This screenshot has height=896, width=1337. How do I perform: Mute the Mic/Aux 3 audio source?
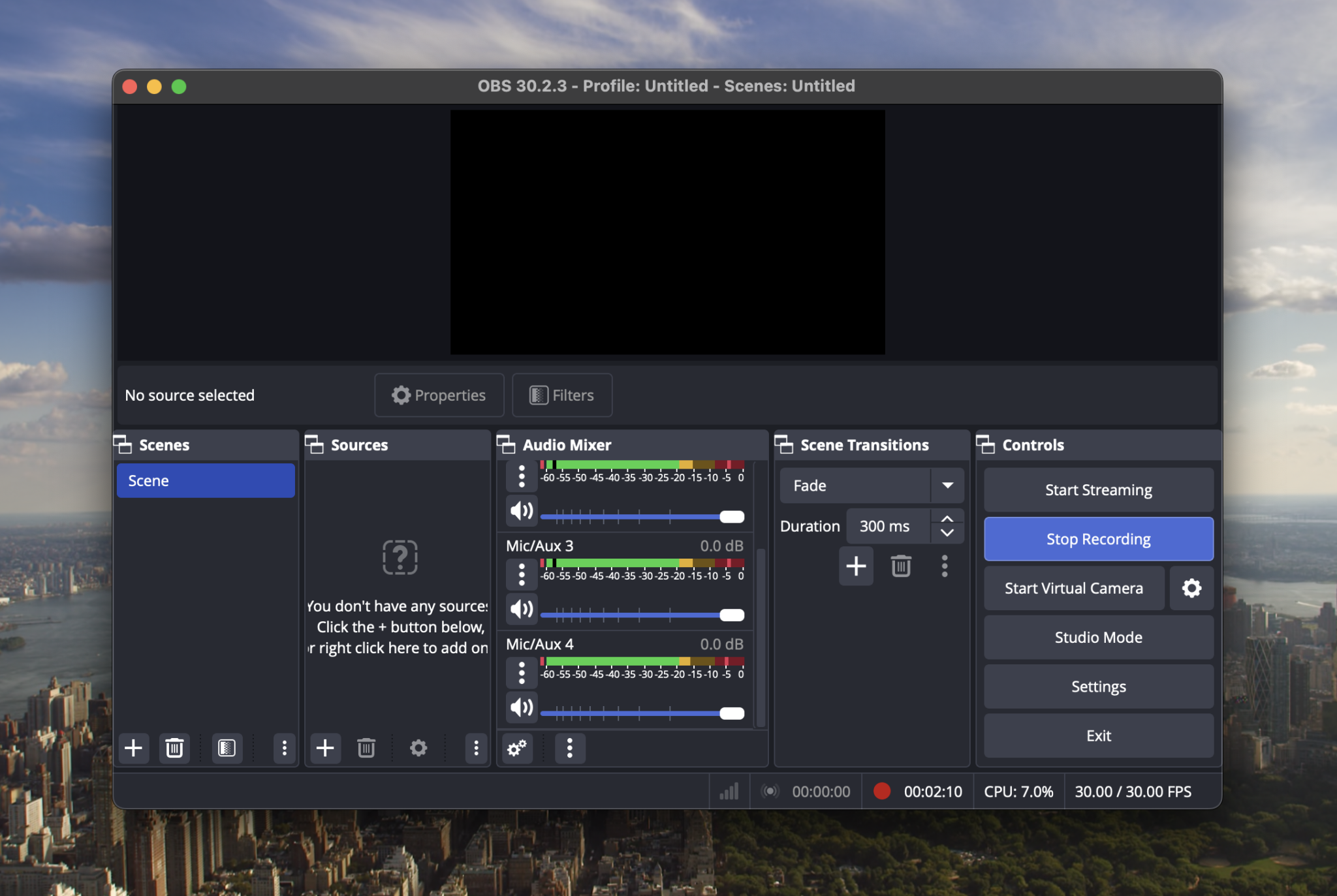click(520, 608)
